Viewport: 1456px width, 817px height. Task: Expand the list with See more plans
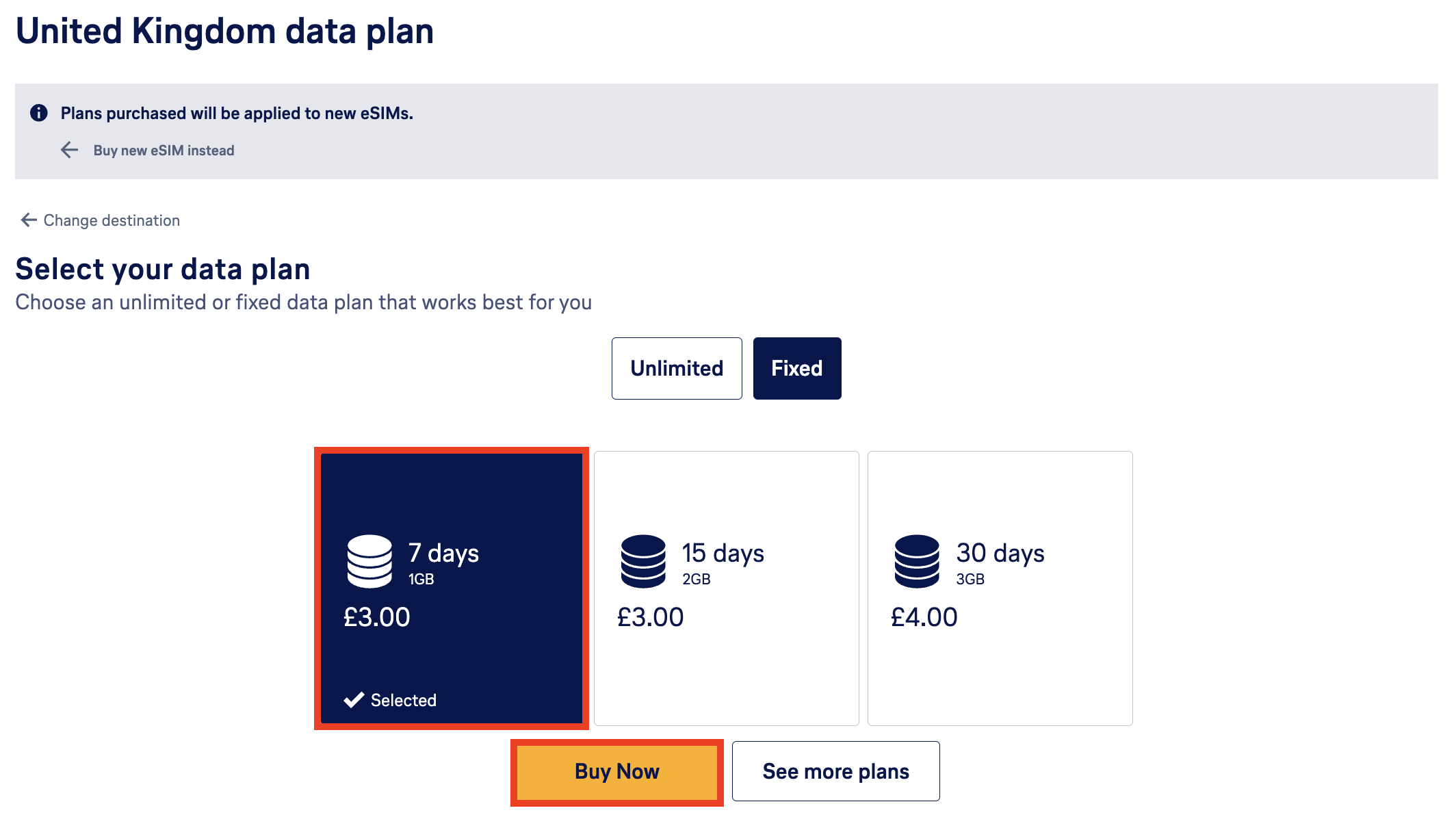point(835,771)
